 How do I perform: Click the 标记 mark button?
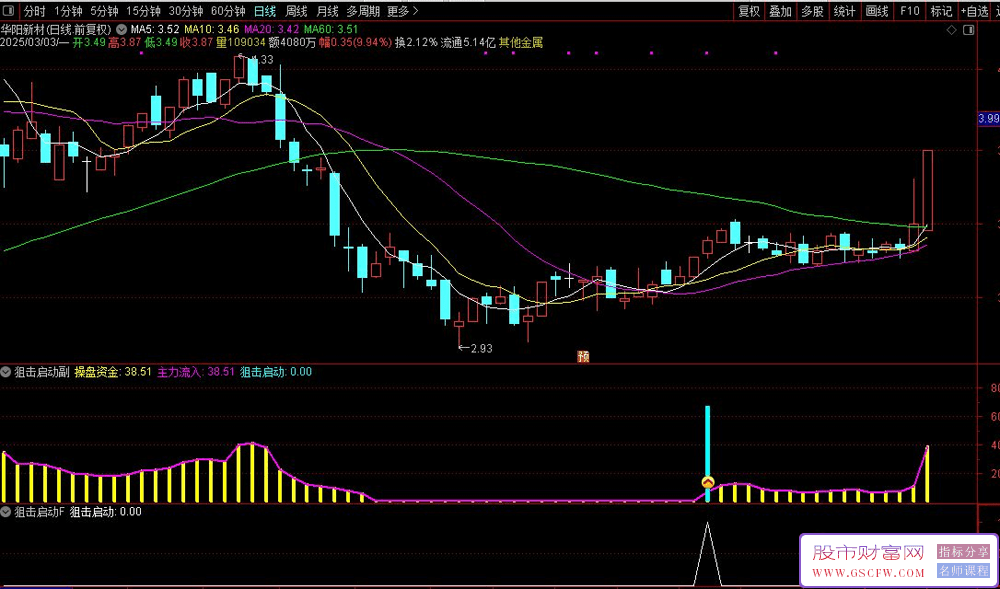[941, 11]
